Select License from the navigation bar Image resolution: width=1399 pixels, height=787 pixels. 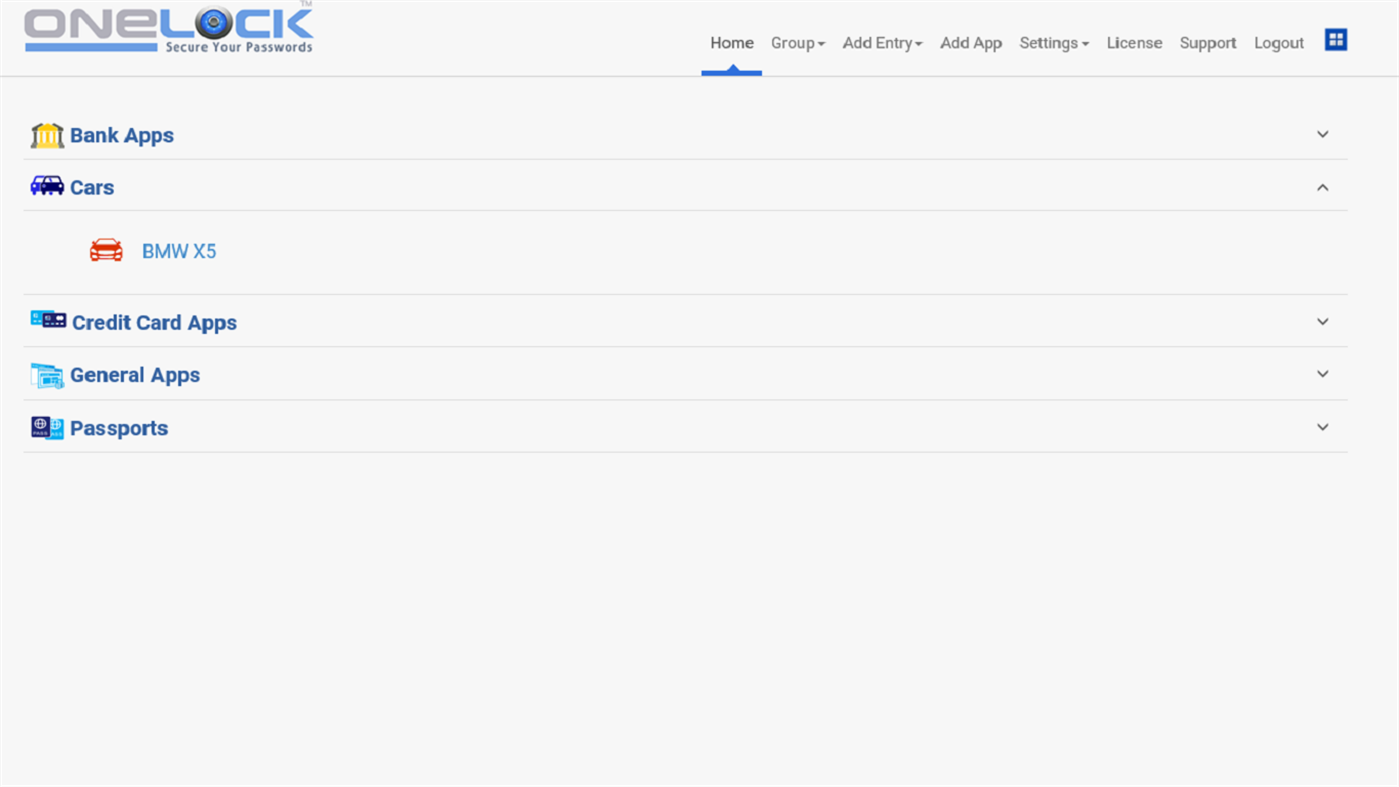[1134, 43]
